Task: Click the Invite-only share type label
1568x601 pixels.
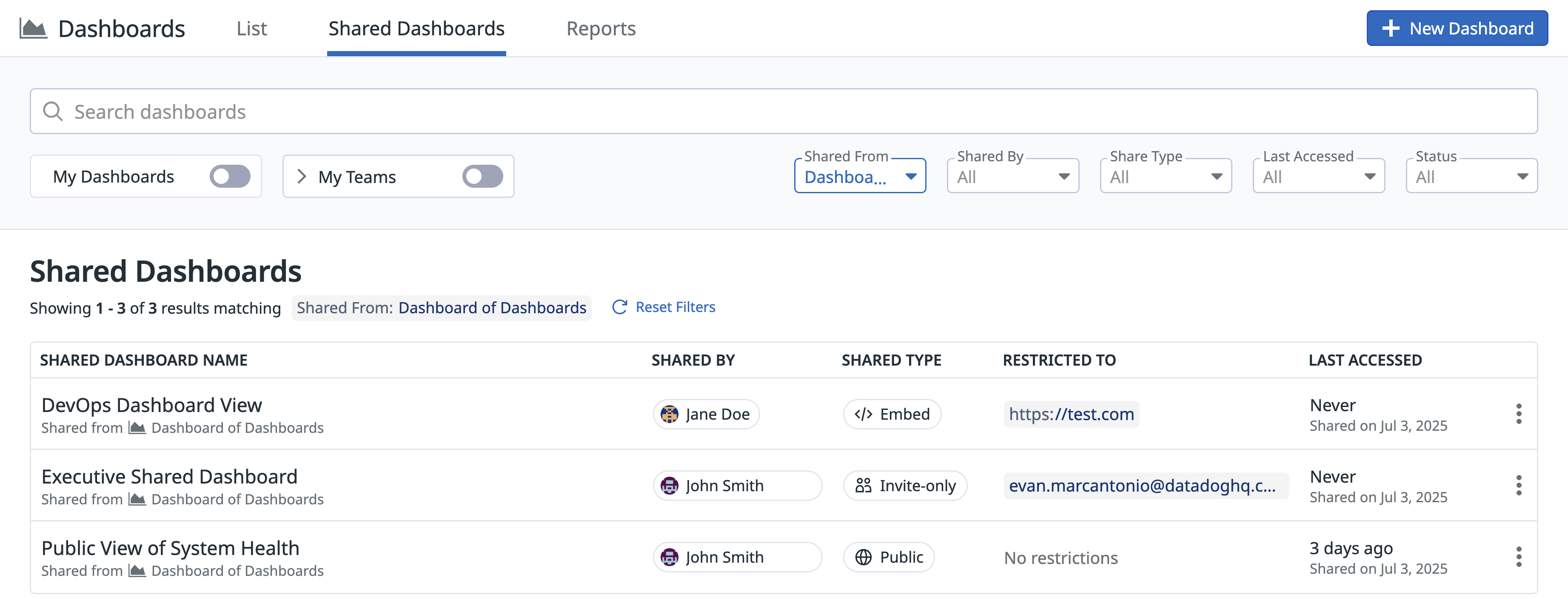Action: click(917, 485)
